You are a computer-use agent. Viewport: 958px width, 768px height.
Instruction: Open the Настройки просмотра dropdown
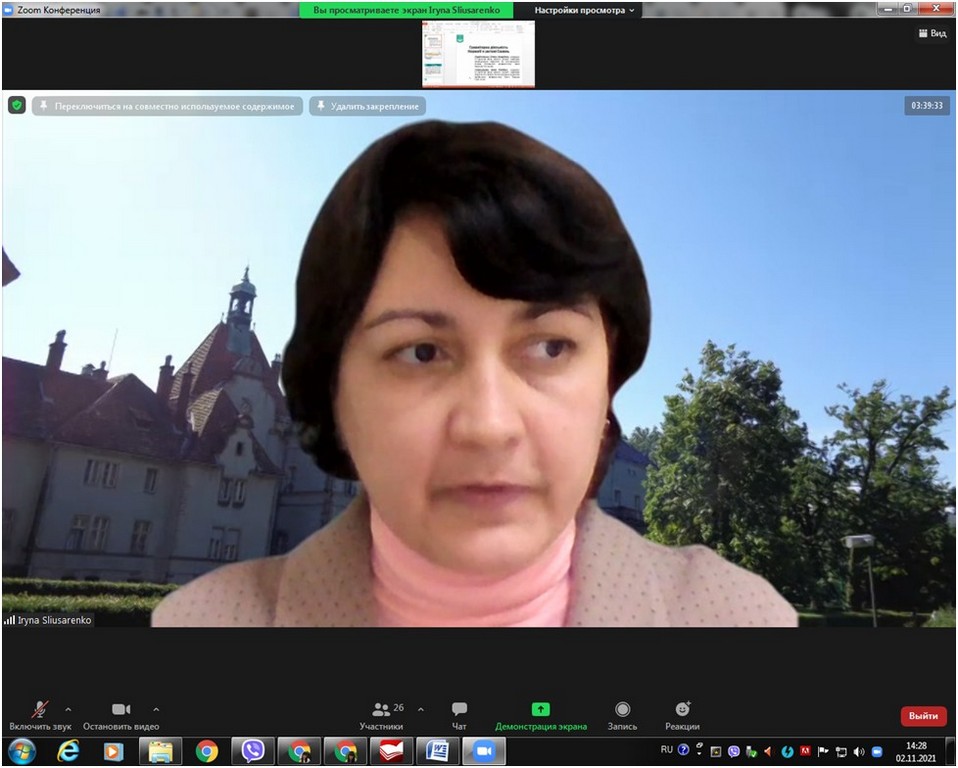pyautogui.click(x=584, y=10)
